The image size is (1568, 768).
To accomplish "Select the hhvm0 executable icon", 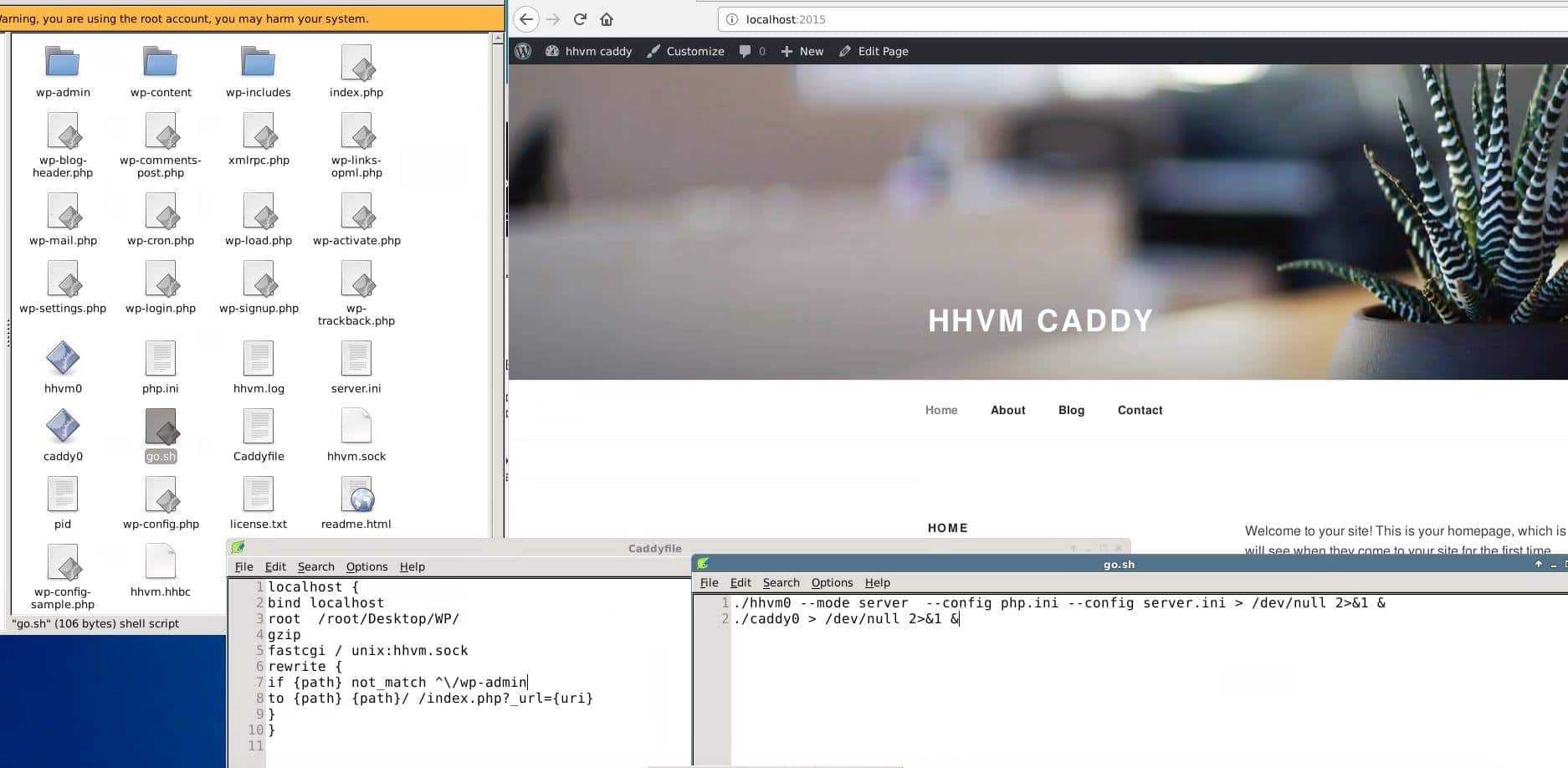I will (x=63, y=359).
